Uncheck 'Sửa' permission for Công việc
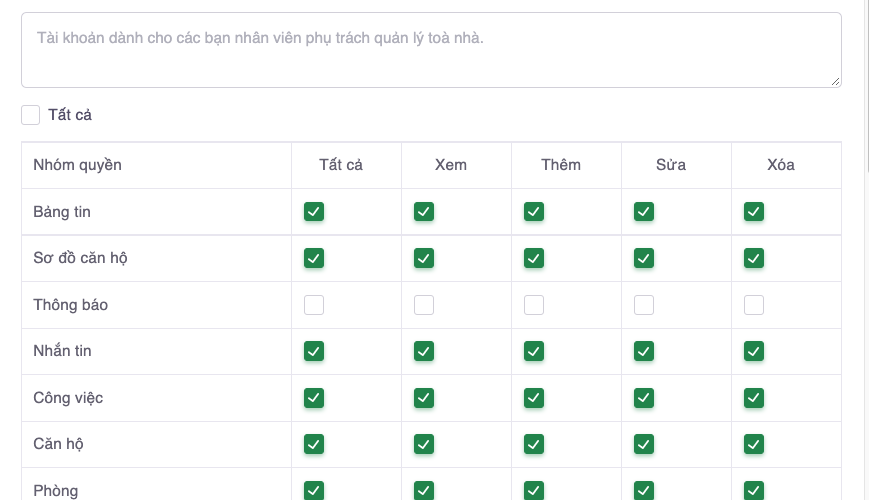 click(644, 398)
